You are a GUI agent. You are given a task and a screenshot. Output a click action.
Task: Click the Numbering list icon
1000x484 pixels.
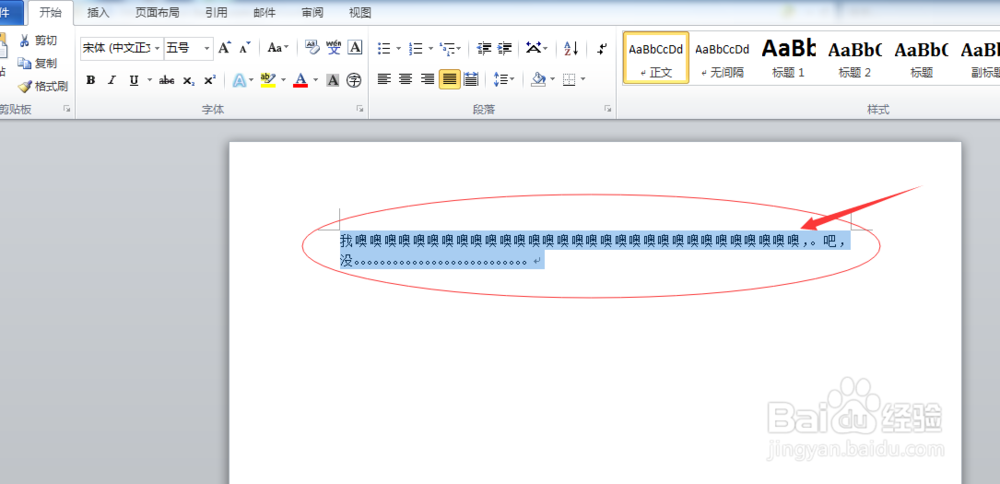(416, 48)
